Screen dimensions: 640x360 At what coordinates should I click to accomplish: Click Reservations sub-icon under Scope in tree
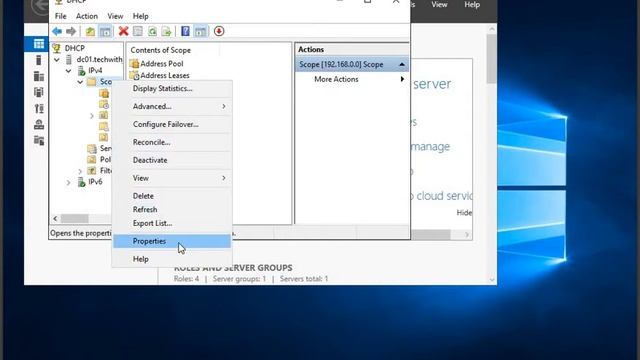point(104,116)
